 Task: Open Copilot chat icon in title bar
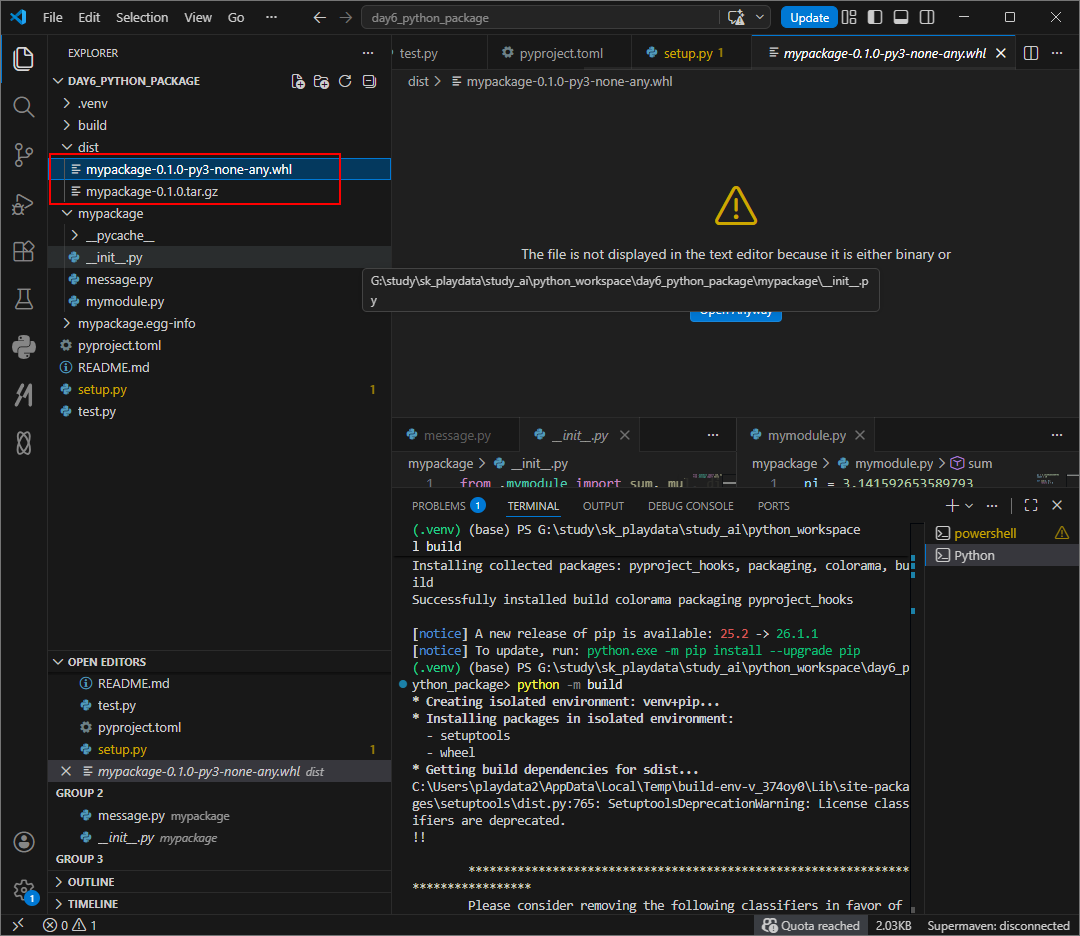736,18
